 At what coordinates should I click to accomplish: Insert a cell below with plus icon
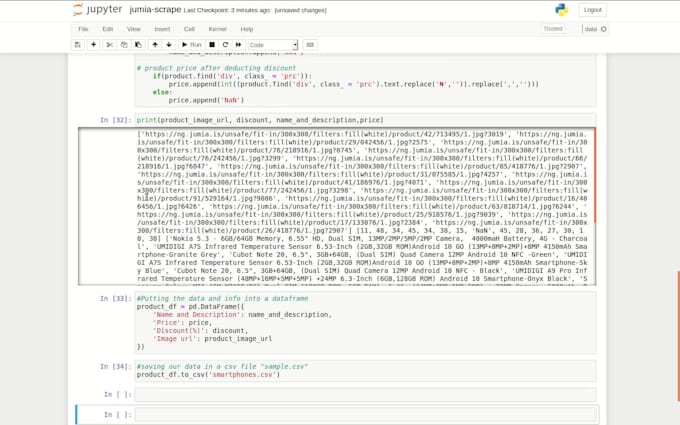(93, 45)
